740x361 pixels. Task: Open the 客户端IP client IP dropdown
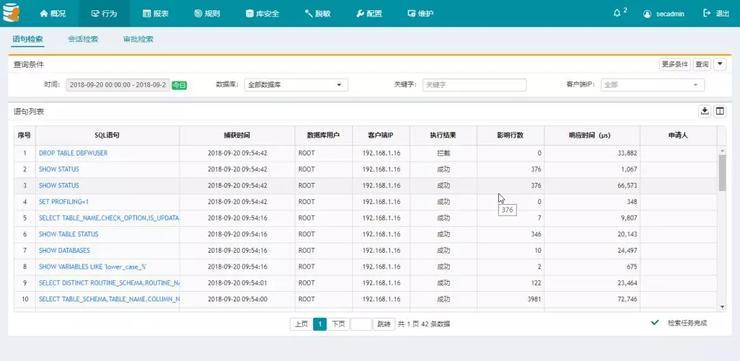click(x=652, y=85)
